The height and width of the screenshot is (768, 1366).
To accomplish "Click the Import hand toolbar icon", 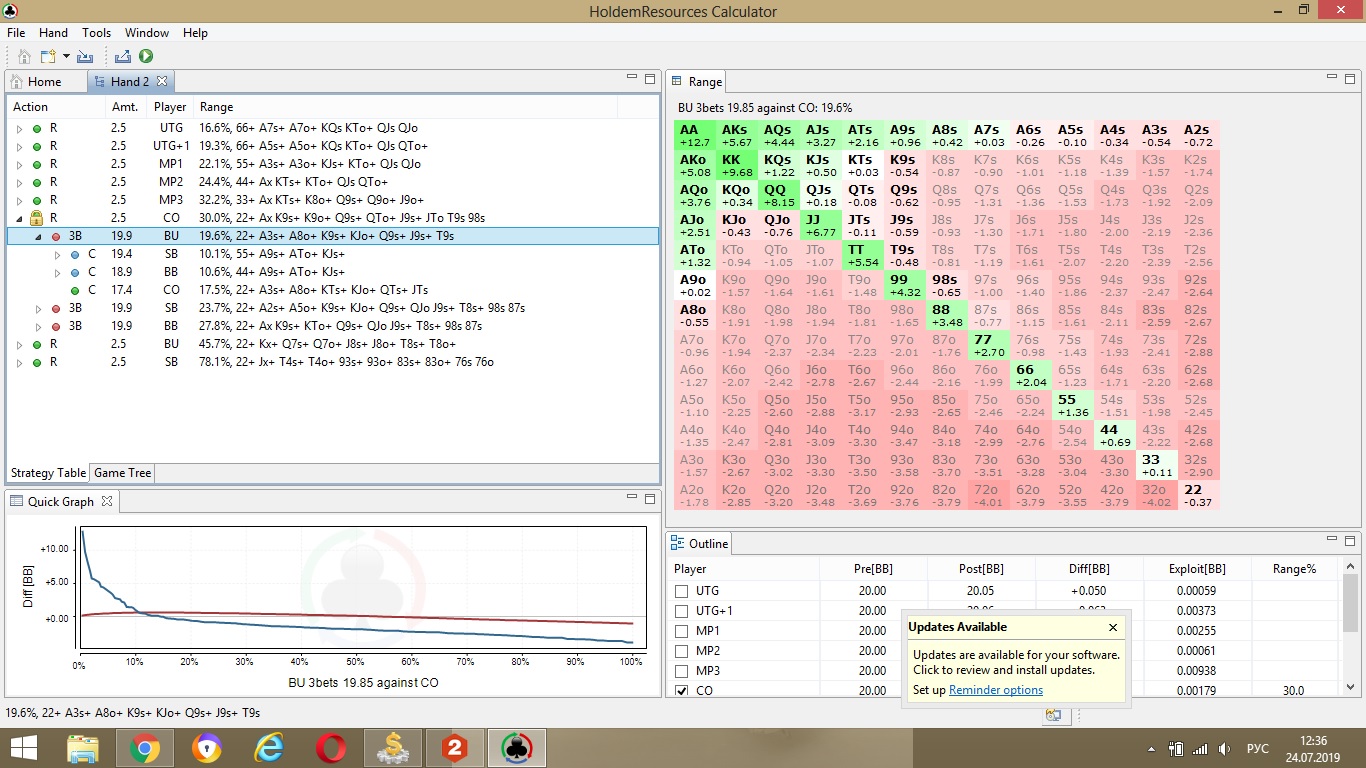I will tap(85, 57).
